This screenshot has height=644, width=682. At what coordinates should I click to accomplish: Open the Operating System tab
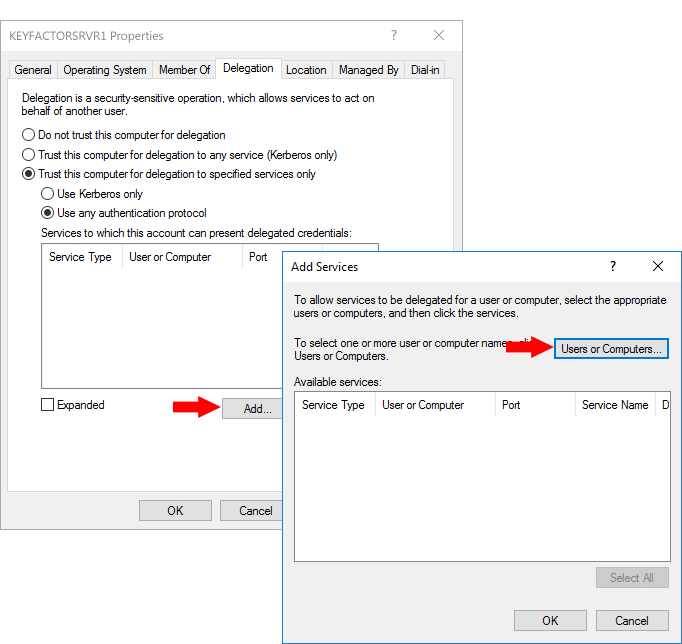[x=105, y=70]
